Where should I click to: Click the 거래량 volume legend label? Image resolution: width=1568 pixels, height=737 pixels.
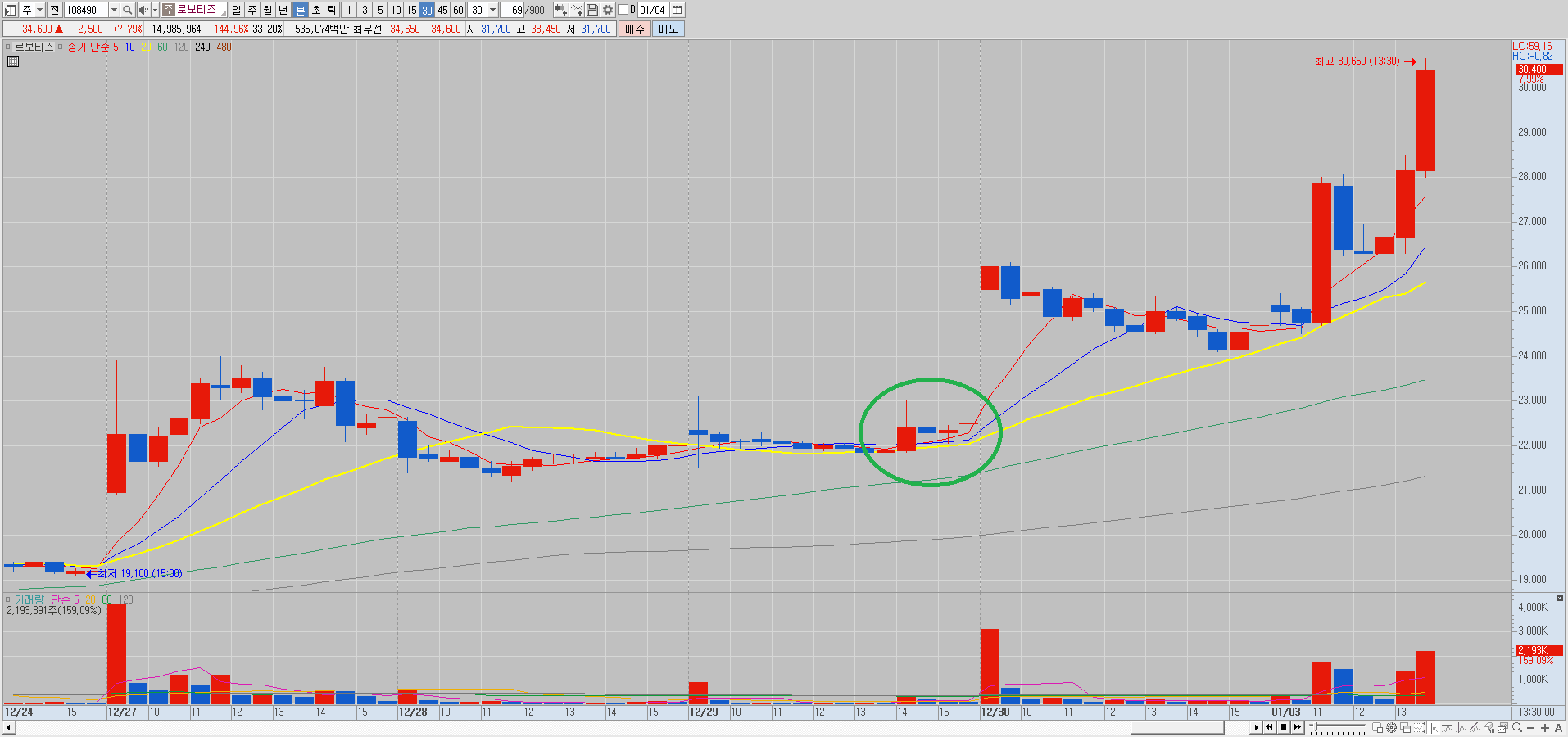pyautogui.click(x=29, y=600)
